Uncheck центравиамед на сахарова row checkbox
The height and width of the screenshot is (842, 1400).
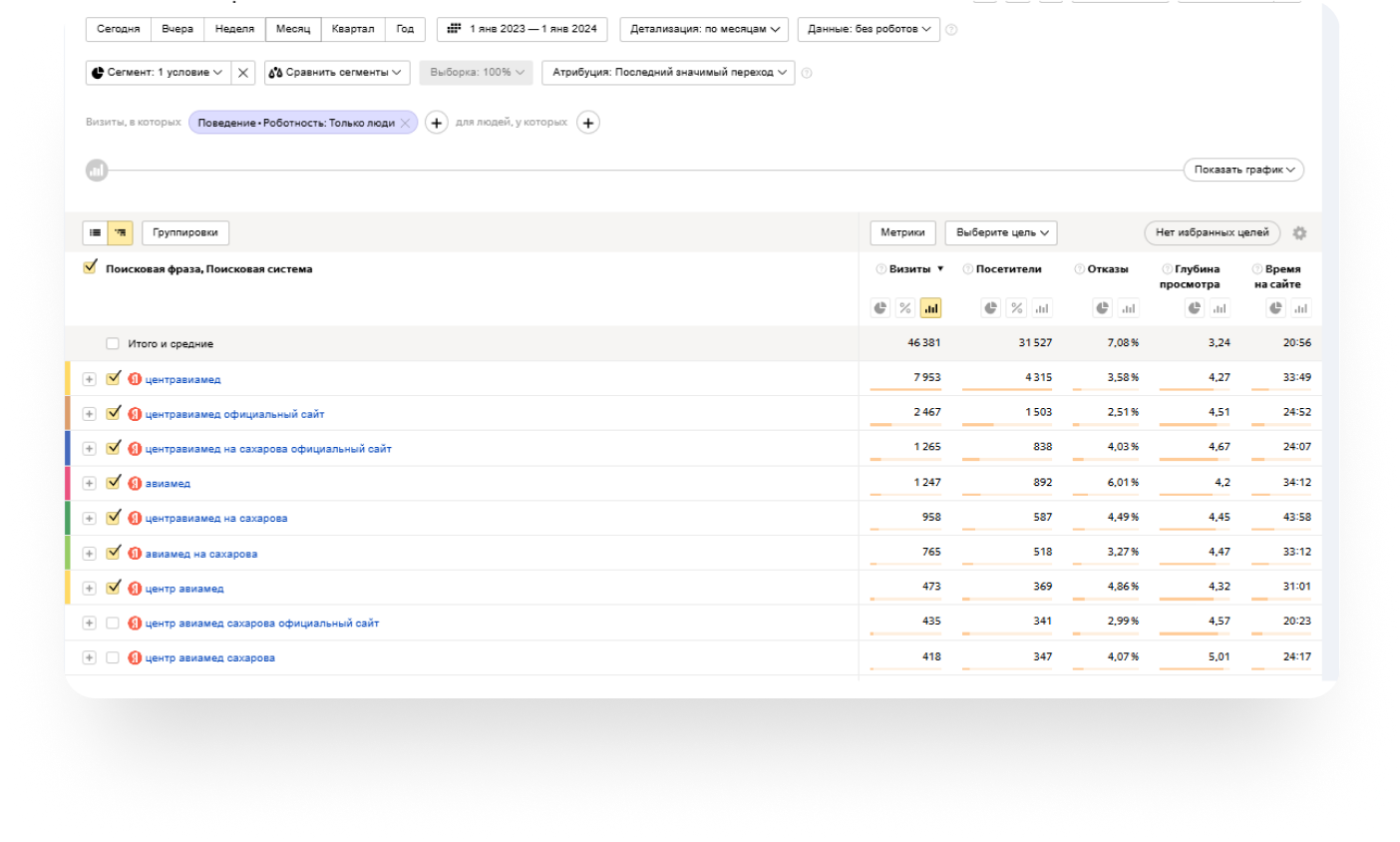click(114, 518)
